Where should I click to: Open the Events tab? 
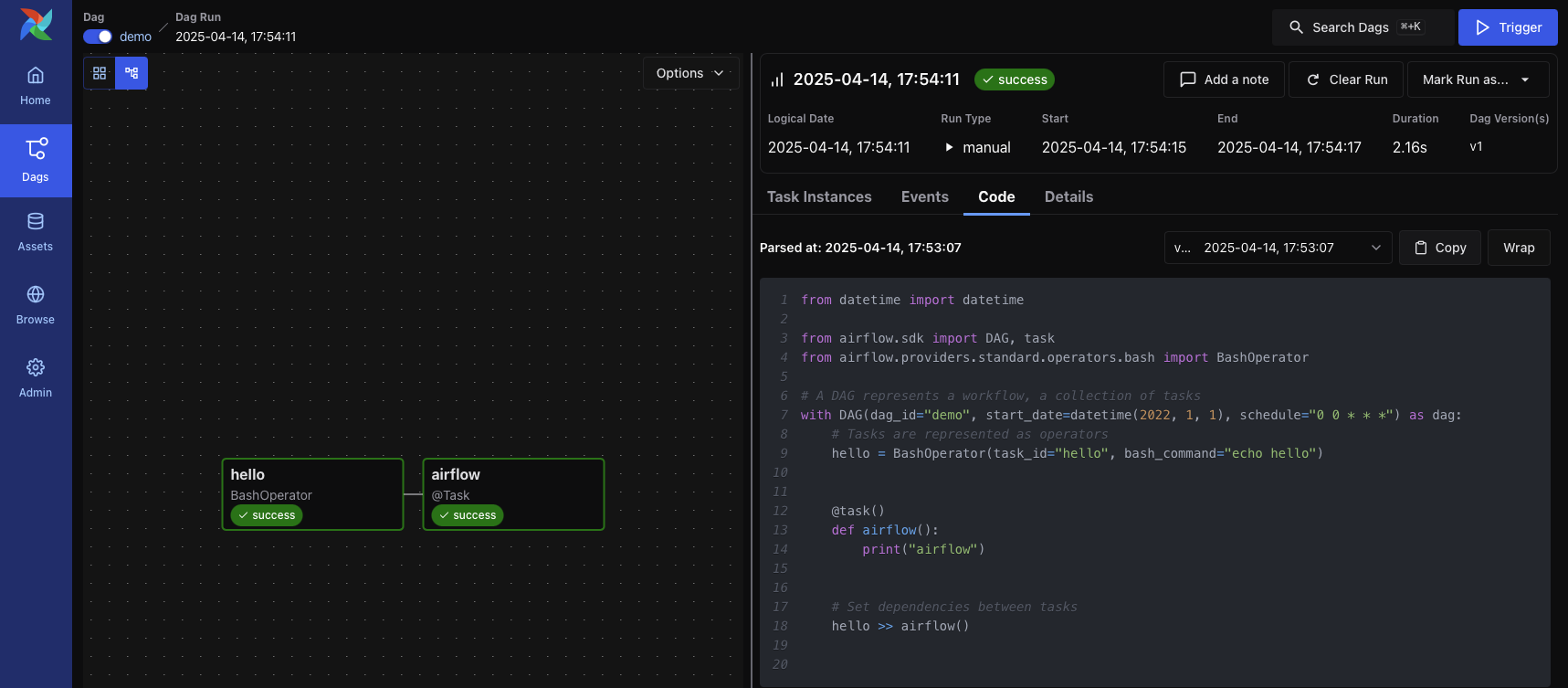(x=924, y=196)
